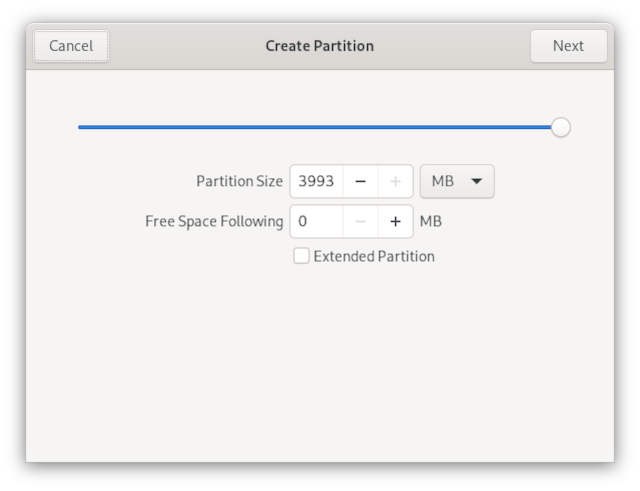
Task: Focus the Free Space Following field
Action: [x=316, y=221]
